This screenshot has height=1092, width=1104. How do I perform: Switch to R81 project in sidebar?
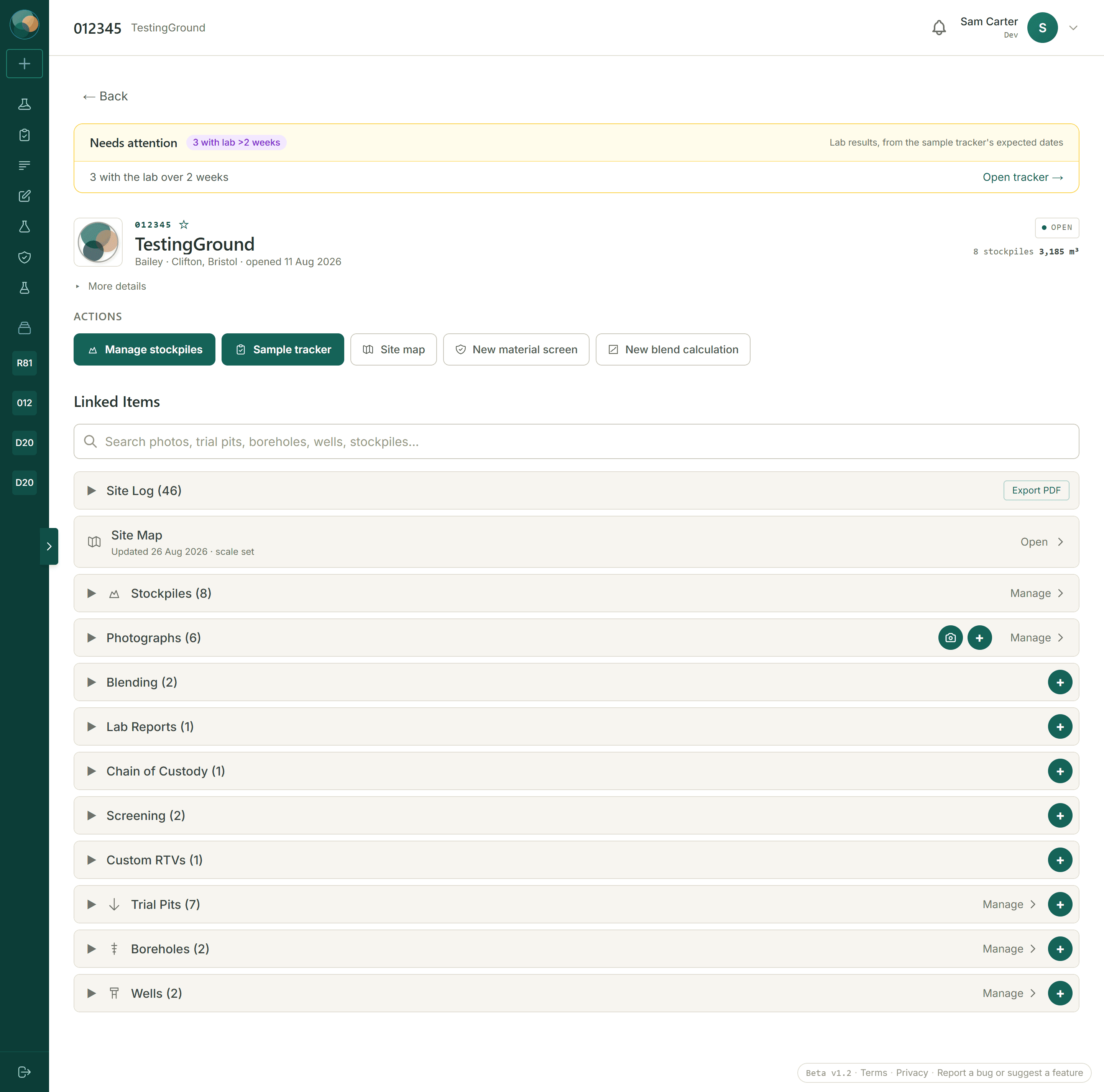pyautogui.click(x=25, y=363)
